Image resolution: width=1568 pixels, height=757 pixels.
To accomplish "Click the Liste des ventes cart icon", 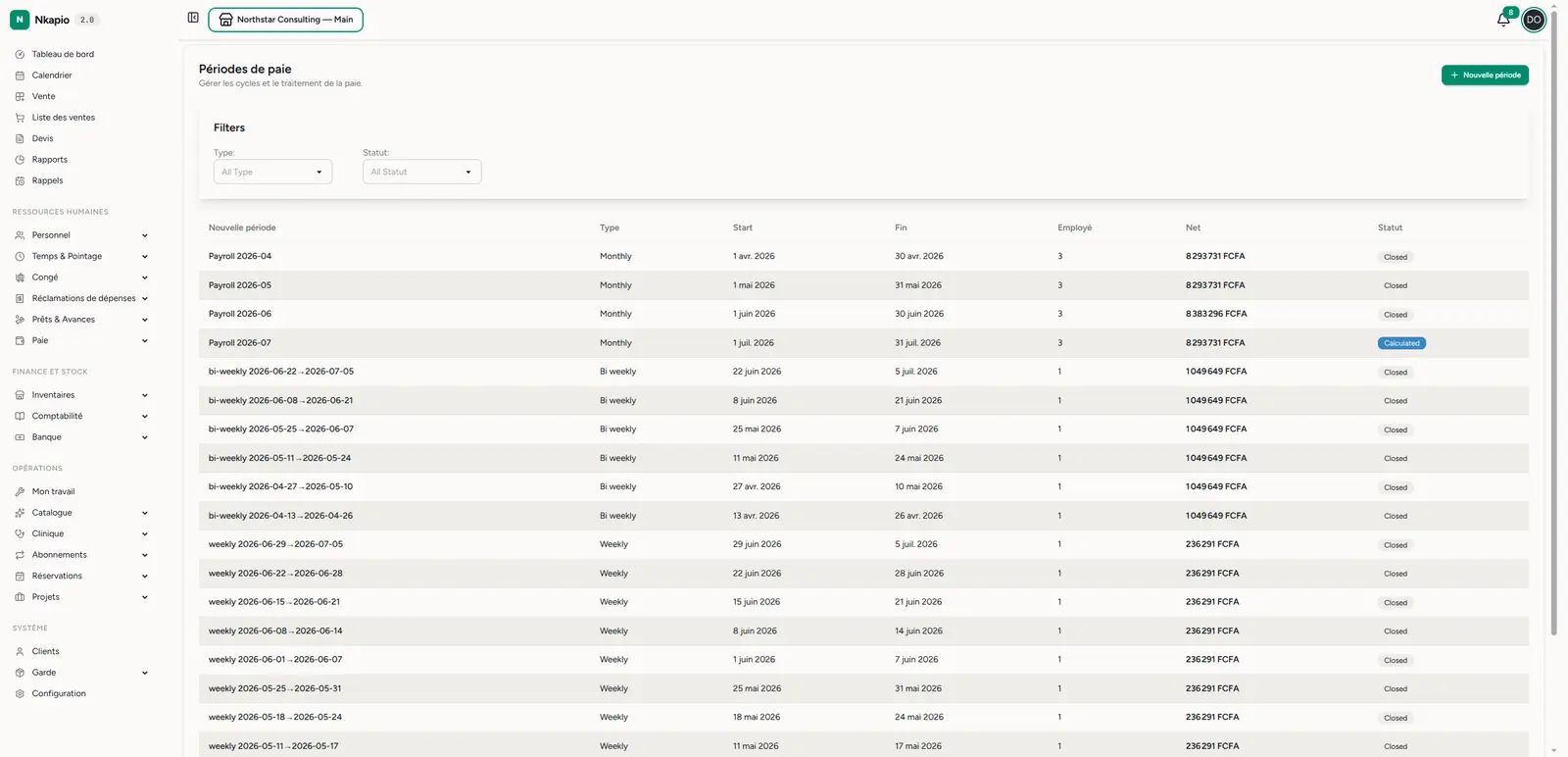I will pyautogui.click(x=20, y=118).
